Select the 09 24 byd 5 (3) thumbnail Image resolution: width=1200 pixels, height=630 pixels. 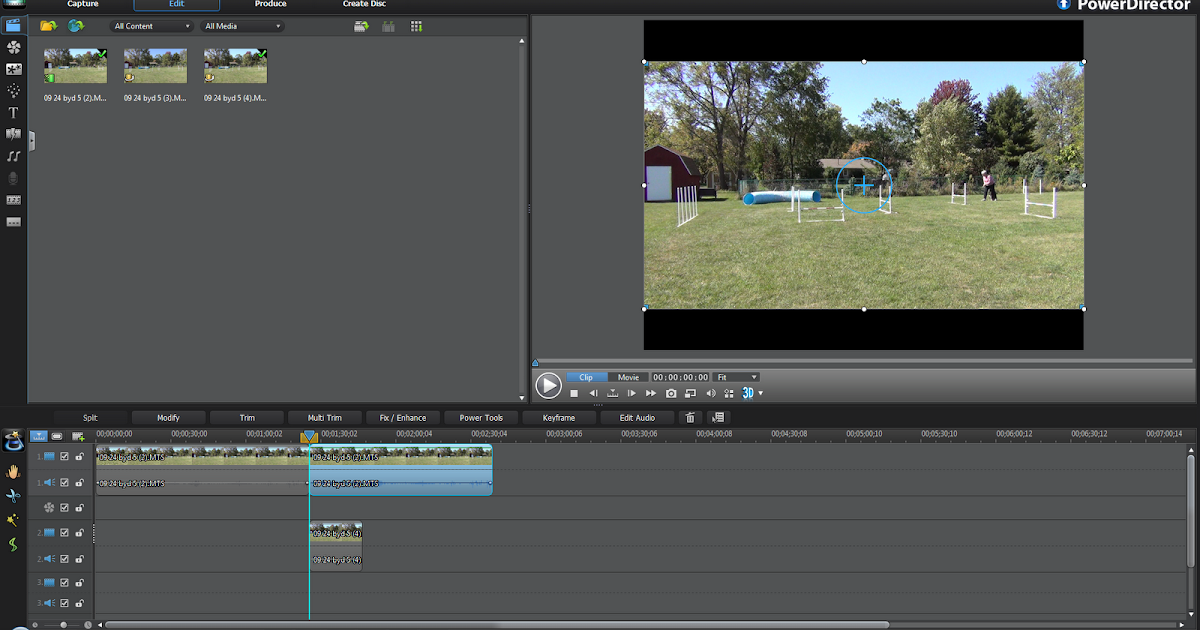tap(155, 64)
